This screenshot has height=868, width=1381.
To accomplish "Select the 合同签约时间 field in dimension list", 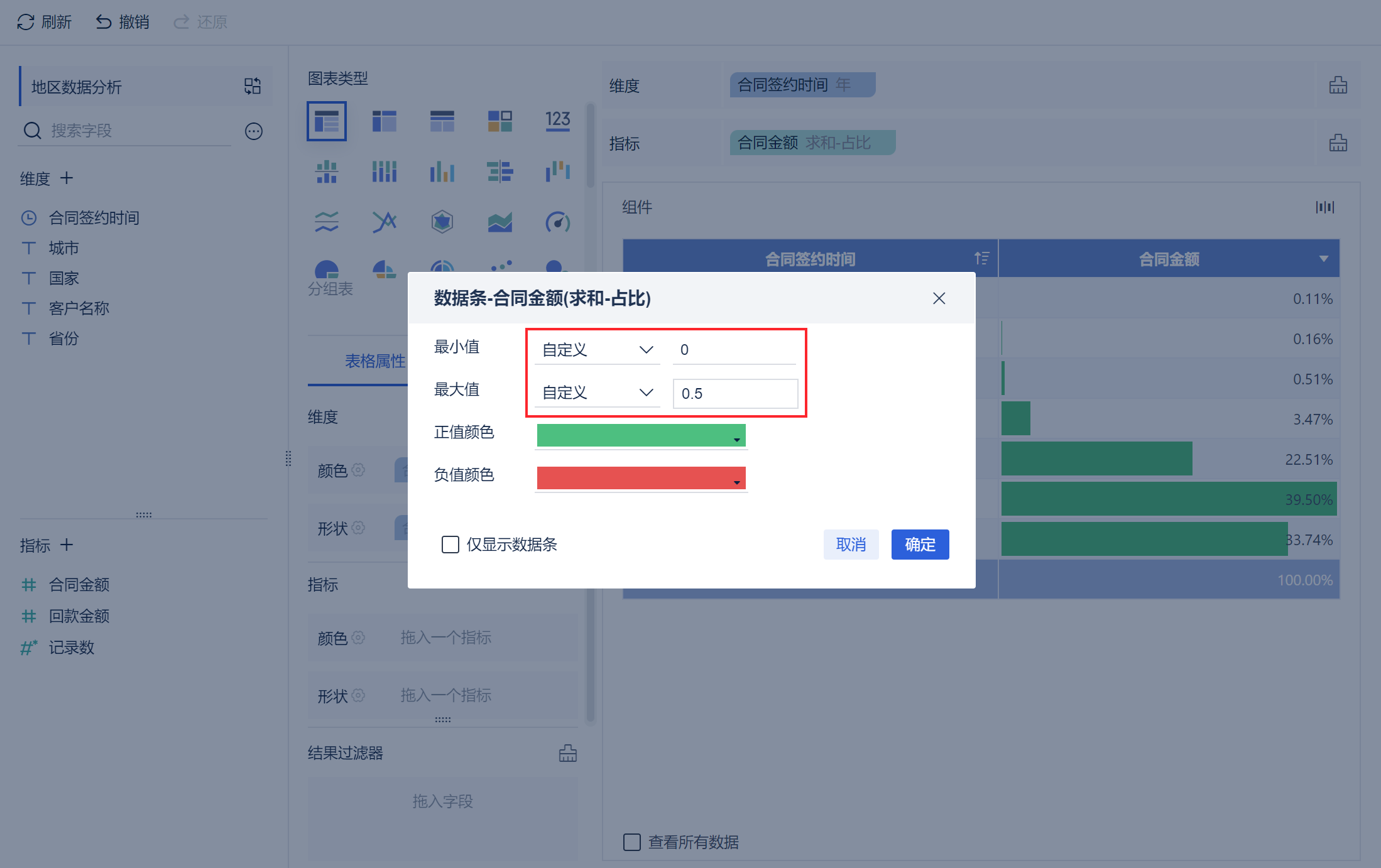I will pos(94,218).
